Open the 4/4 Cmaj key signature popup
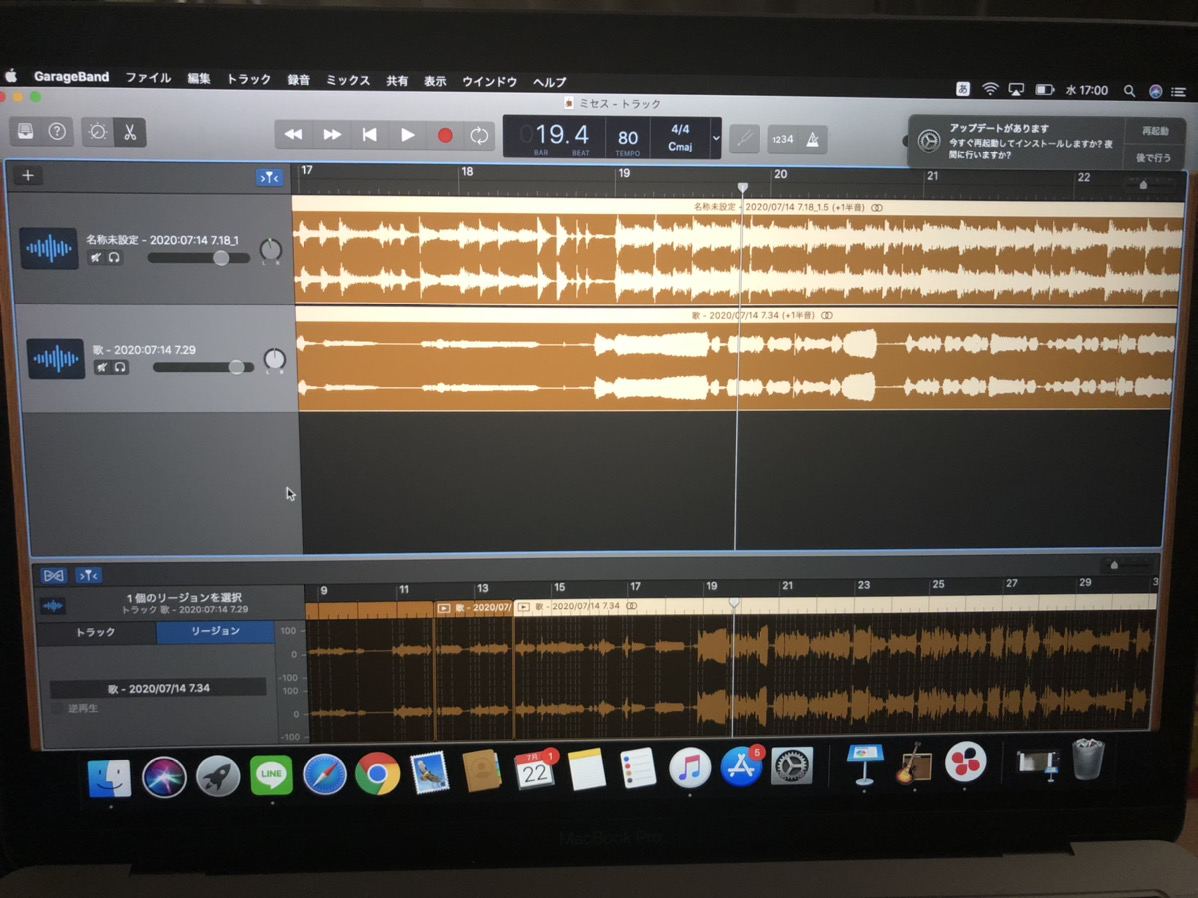Viewport: 1198px width, 898px height. pyautogui.click(x=680, y=138)
